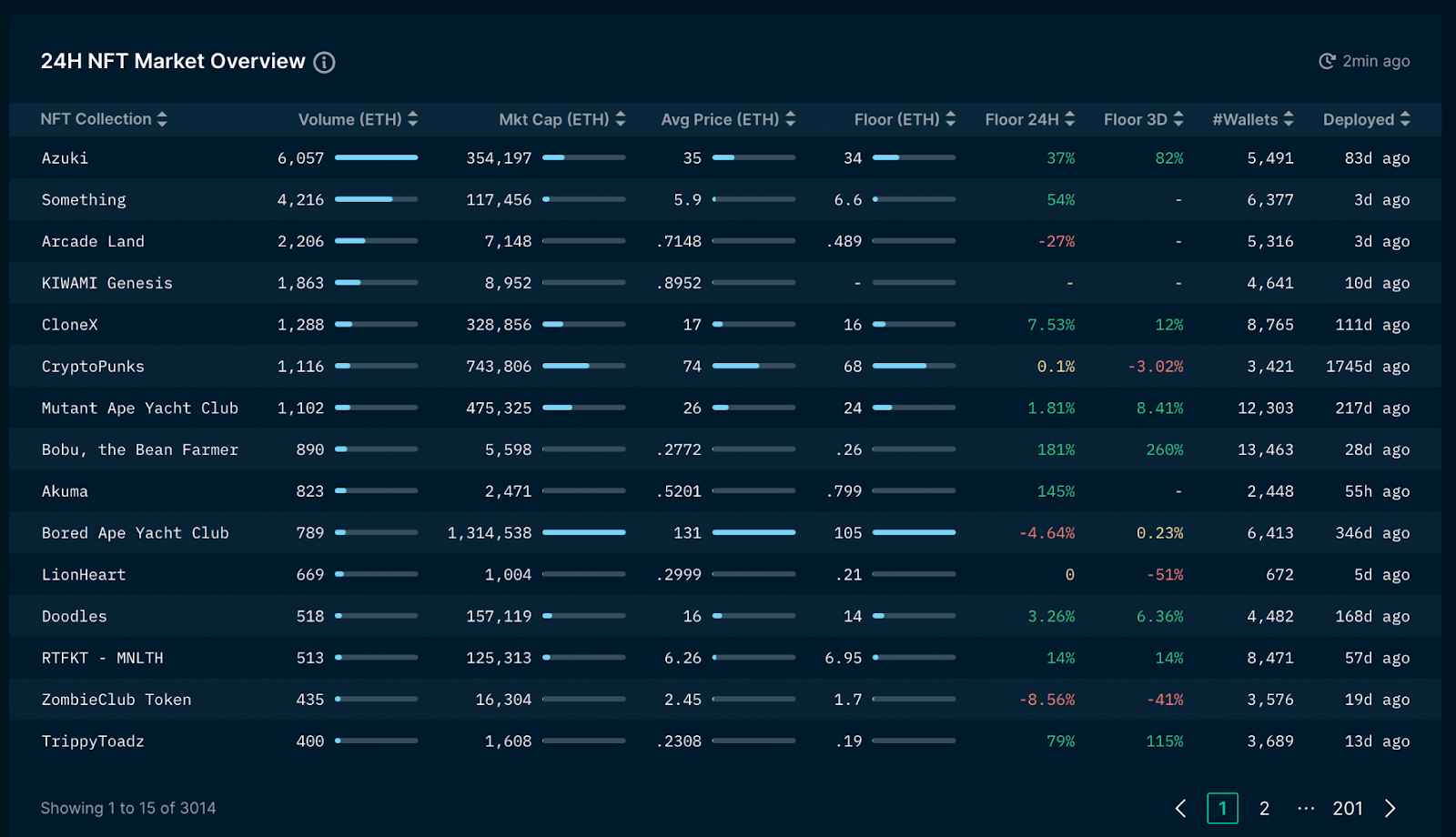Viewport: 1456px width, 837px height.
Task: Click wallets count 13,463
Action: pyautogui.click(x=1266, y=449)
